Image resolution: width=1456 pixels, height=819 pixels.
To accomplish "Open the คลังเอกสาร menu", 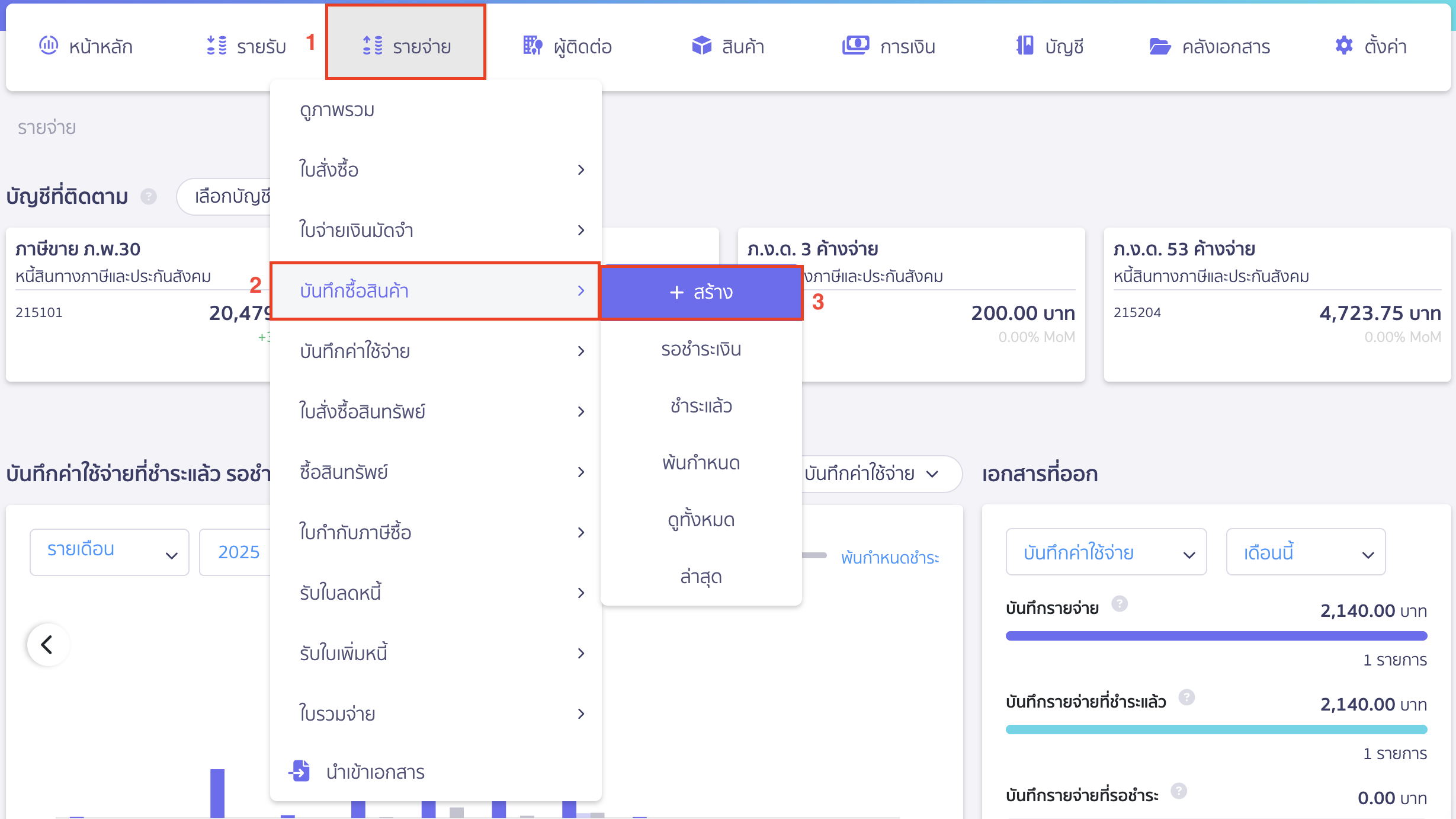I will coord(1210,46).
